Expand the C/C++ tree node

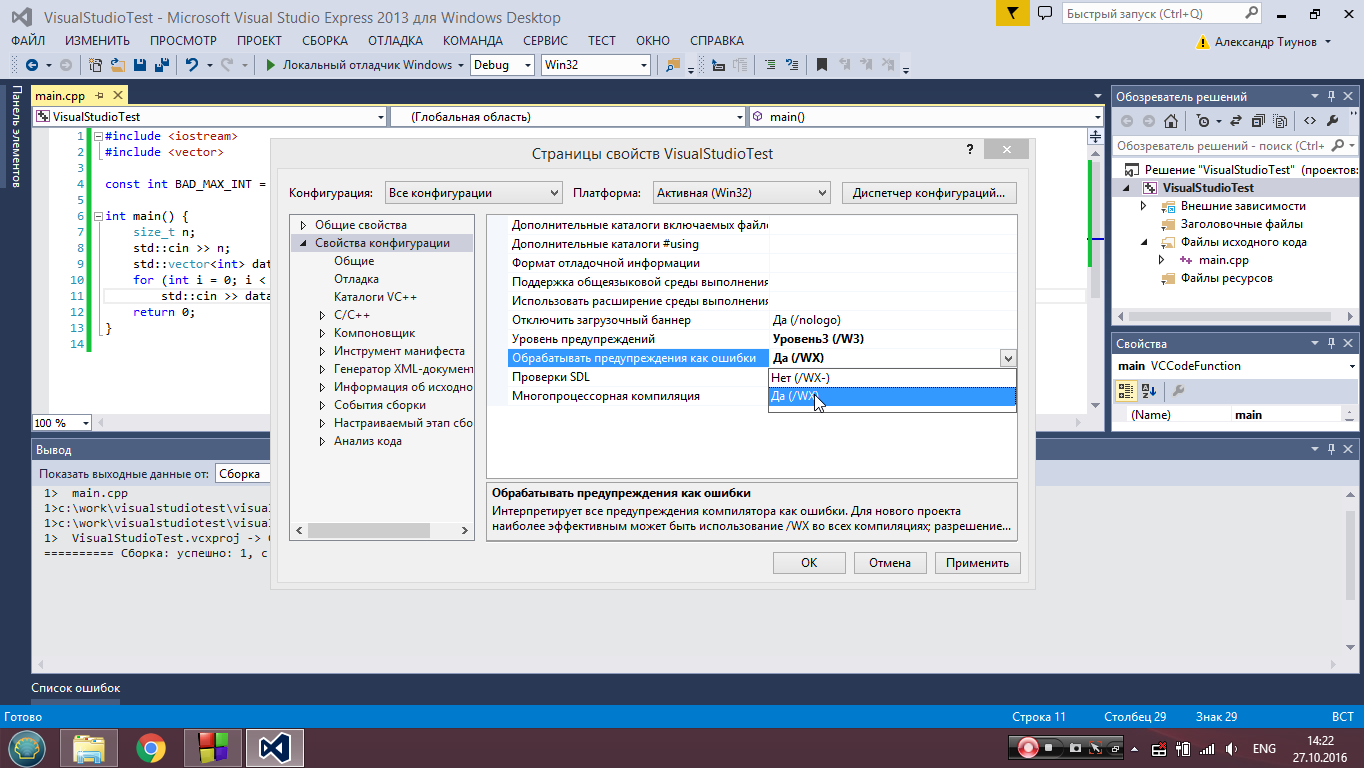pos(322,315)
